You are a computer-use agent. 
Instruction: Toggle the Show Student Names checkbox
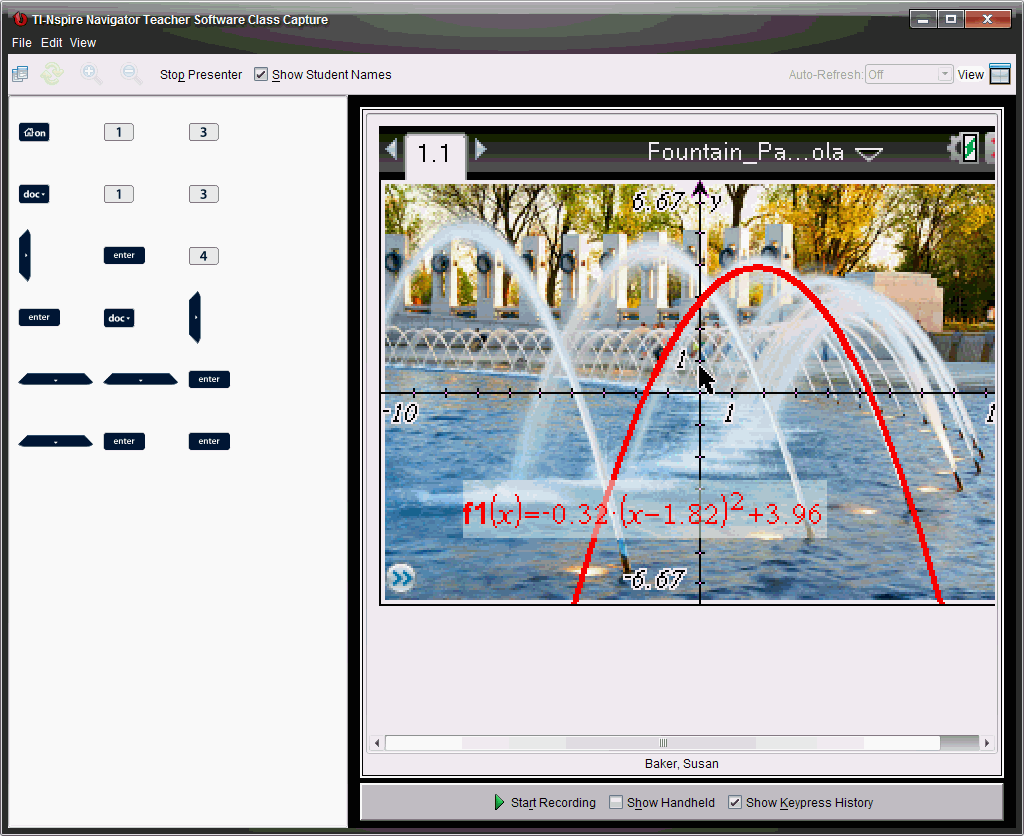pyautogui.click(x=261, y=74)
